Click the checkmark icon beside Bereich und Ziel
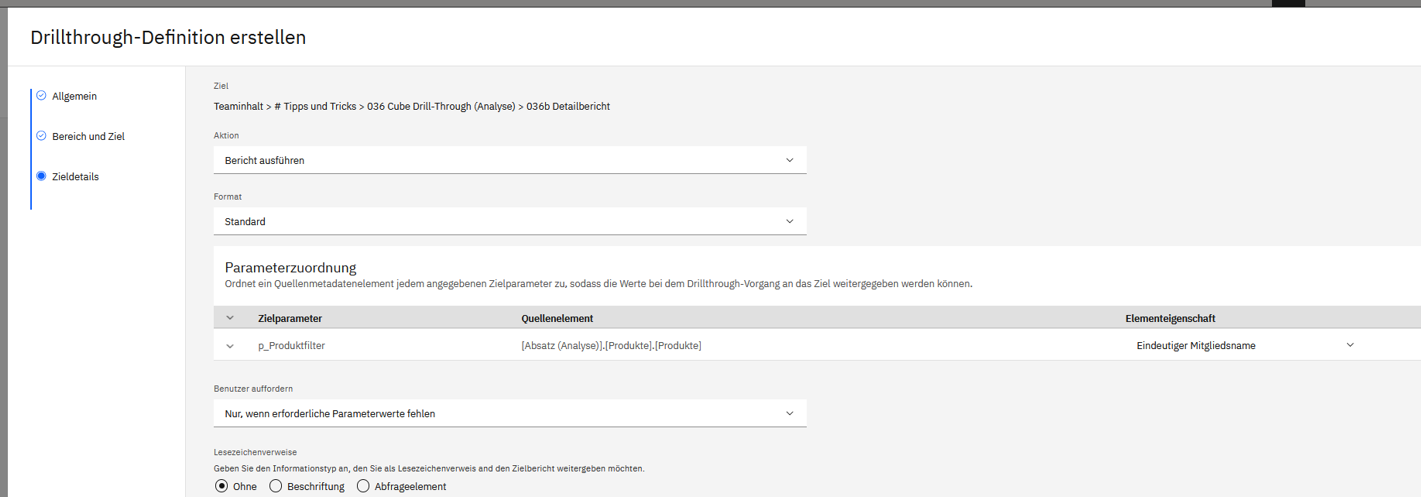The height and width of the screenshot is (499, 1421). click(x=41, y=136)
